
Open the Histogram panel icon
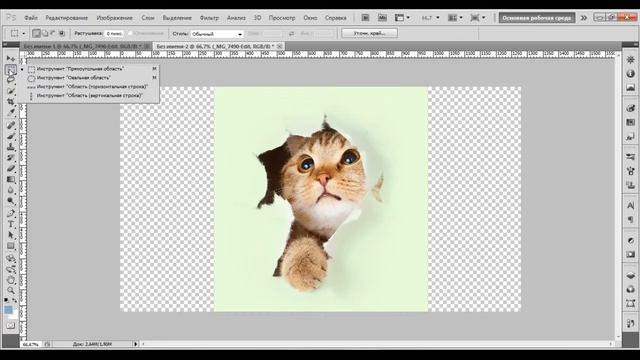(x=631, y=87)
